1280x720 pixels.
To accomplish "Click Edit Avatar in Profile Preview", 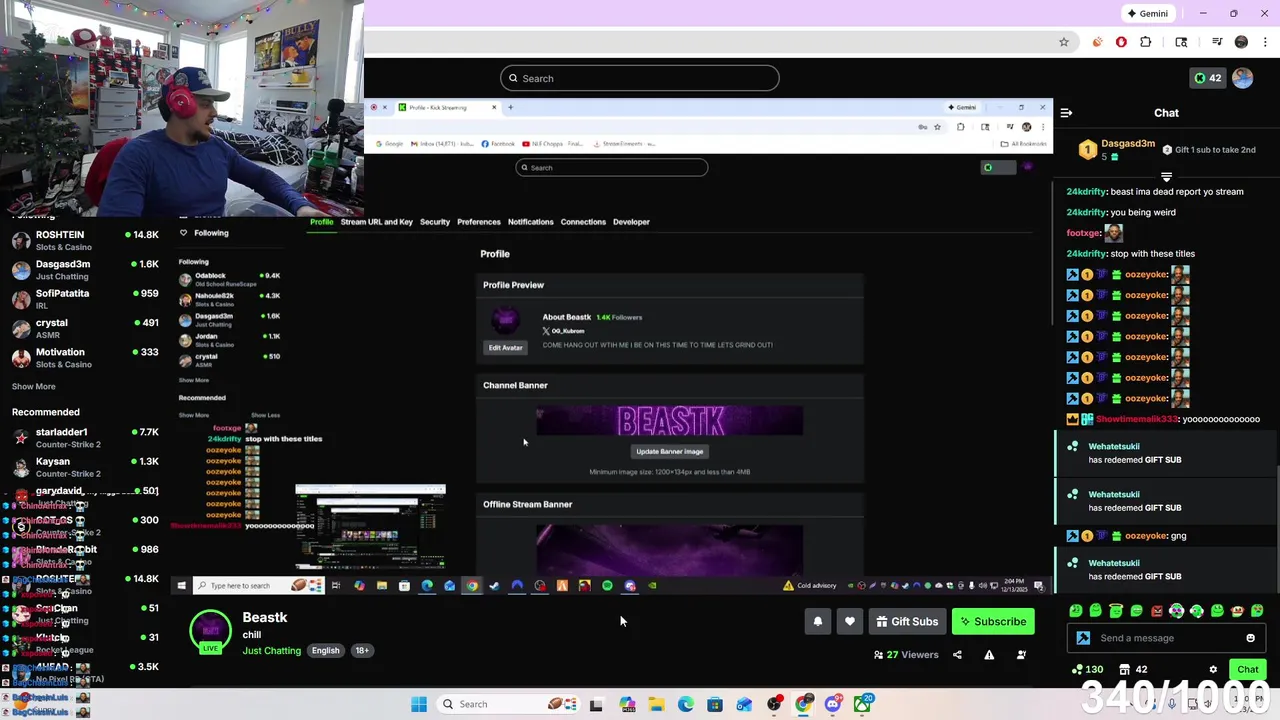I will coord(505,347).
